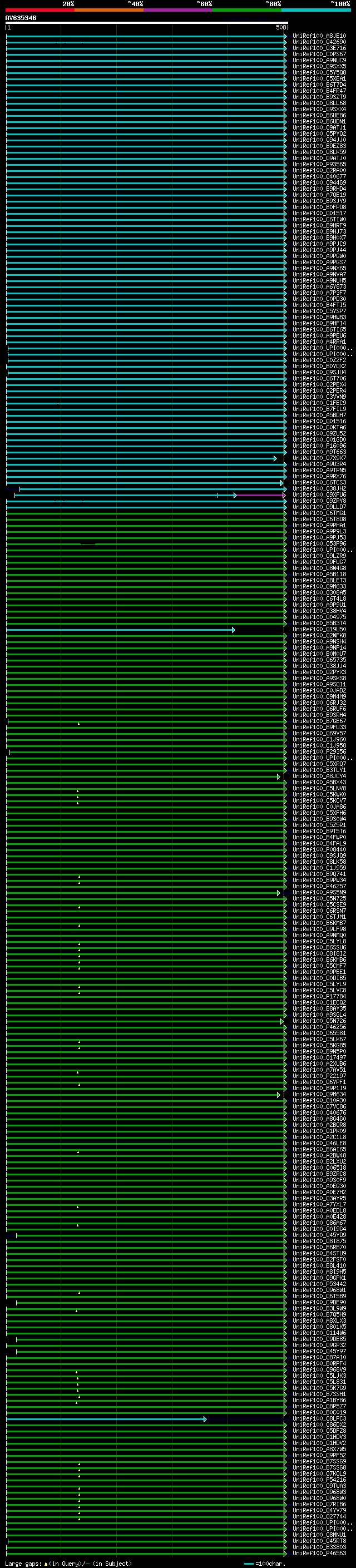Screen dimensions: 356x1568
Task: Click the red ~20% identity legend segment
Action: click(39, 10)
